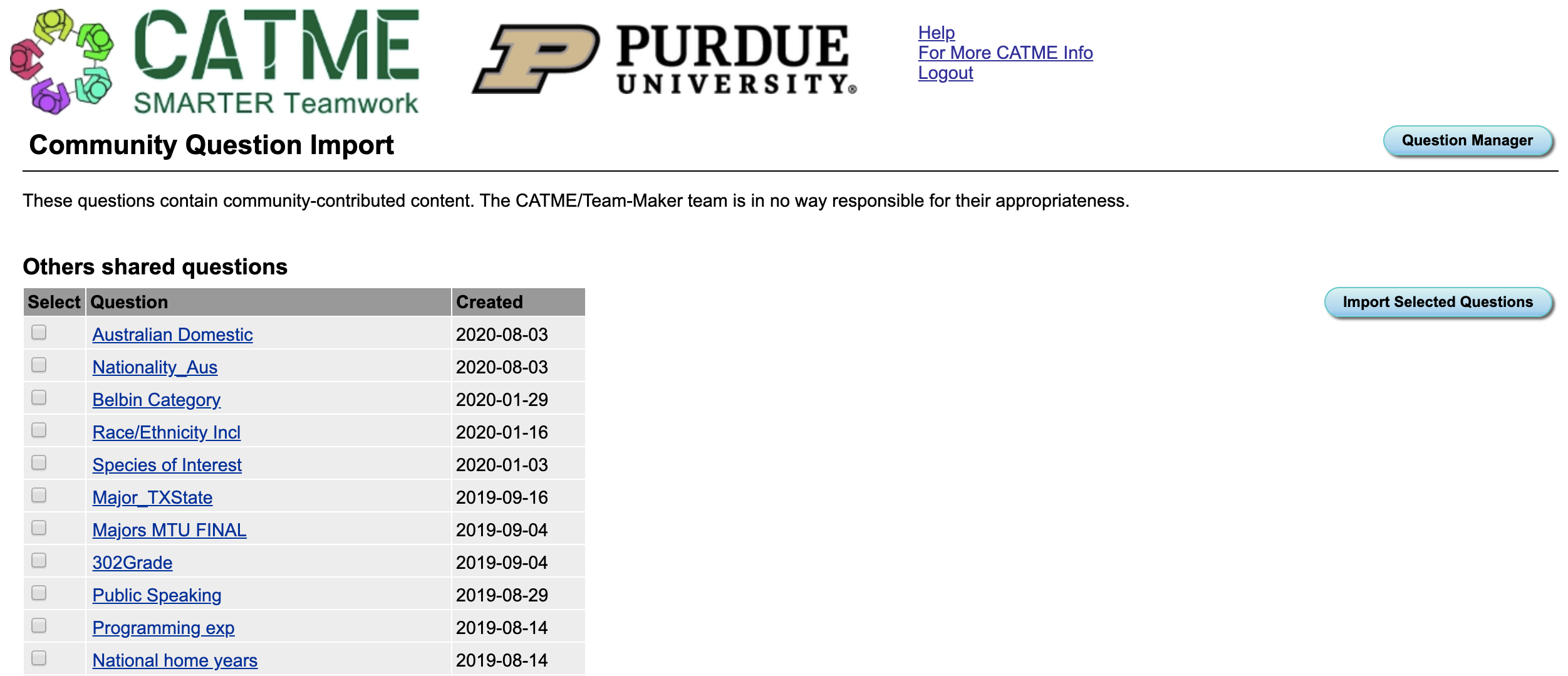Open For More CATME Info link
The image size is (1568, 676).
tap(1005, 53)
